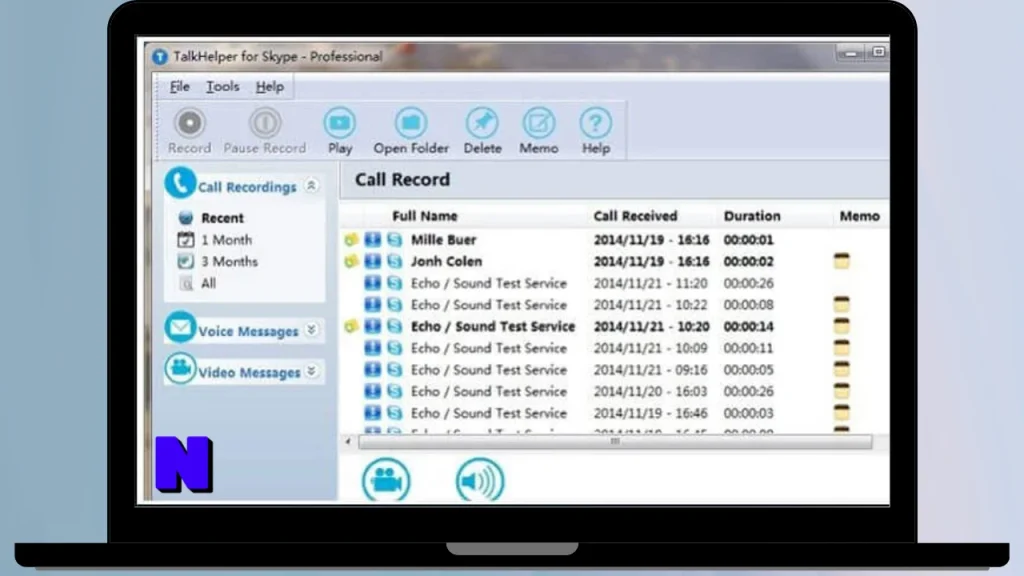Select the Echo record received at 10:09
1024x576 pixels.
point(614,348)
